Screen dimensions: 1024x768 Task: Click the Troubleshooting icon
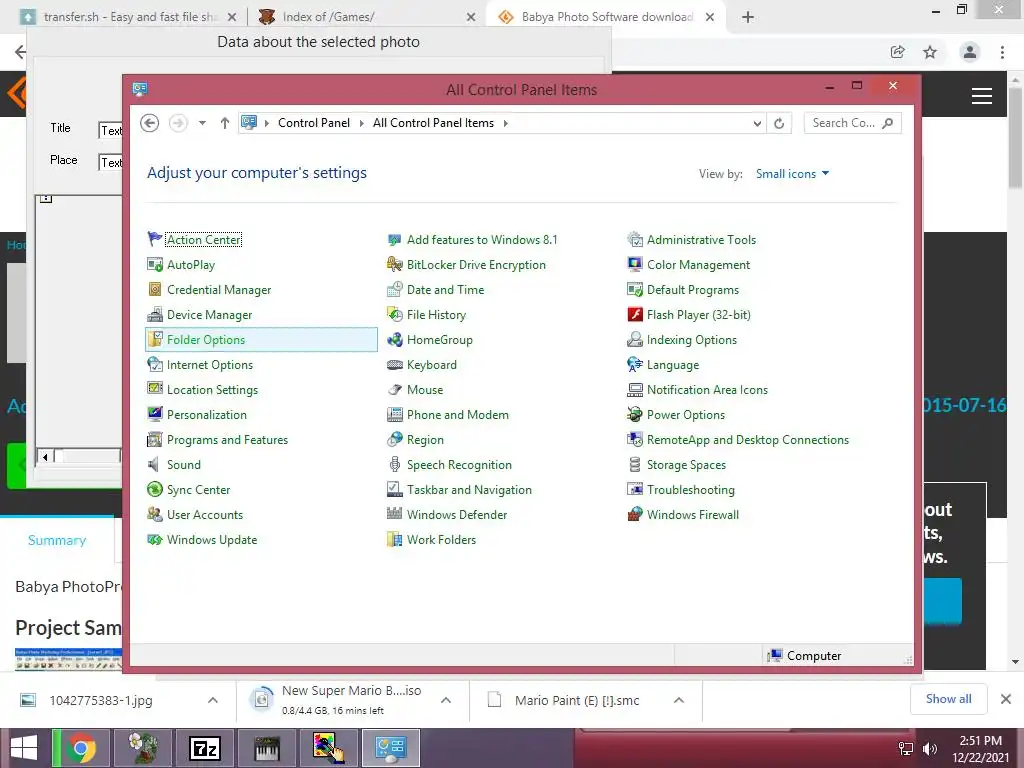pyautogui.click(x=635, y=489)
